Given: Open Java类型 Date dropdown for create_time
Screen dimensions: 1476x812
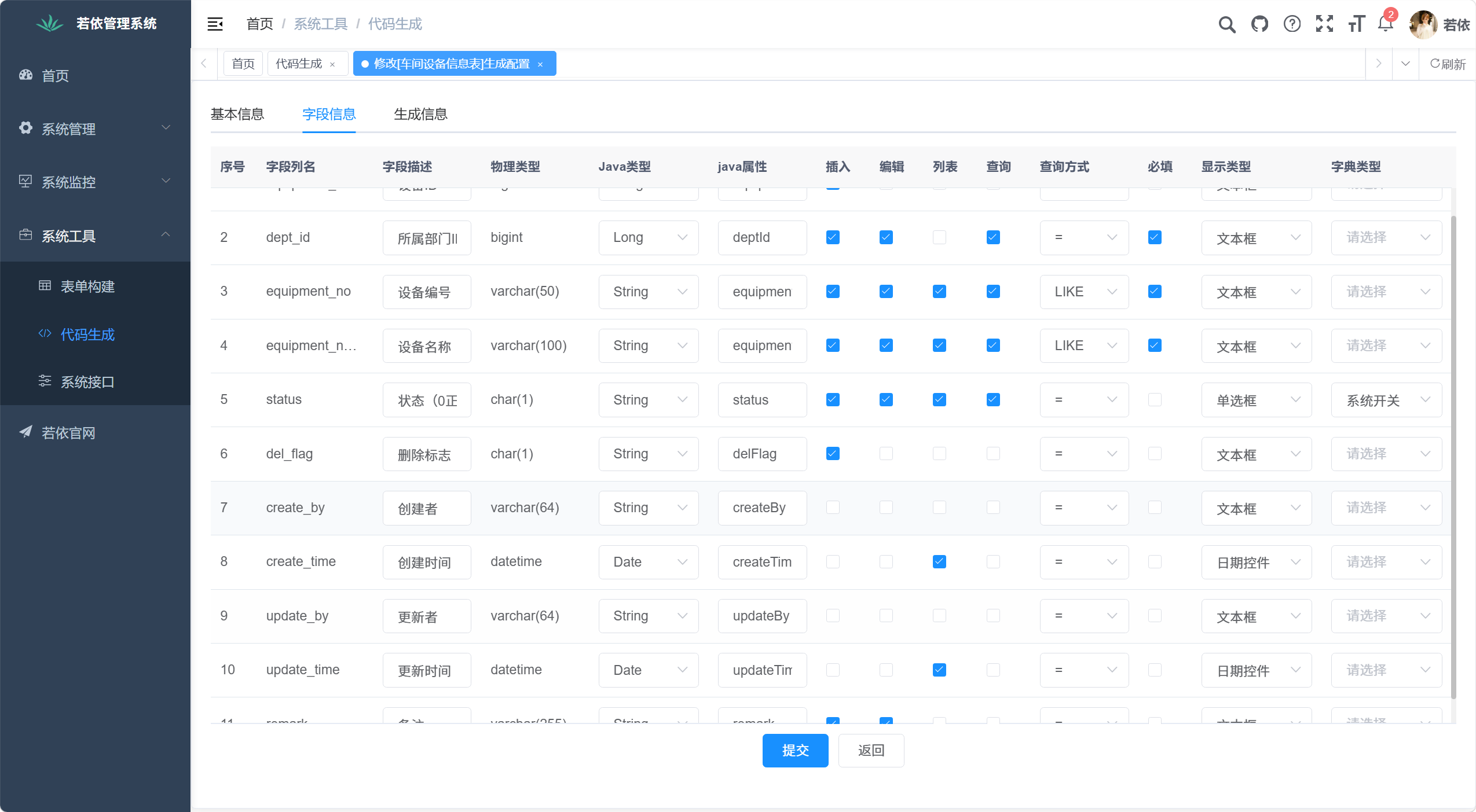Looking at the screenshot, I should tap(649, 561).
